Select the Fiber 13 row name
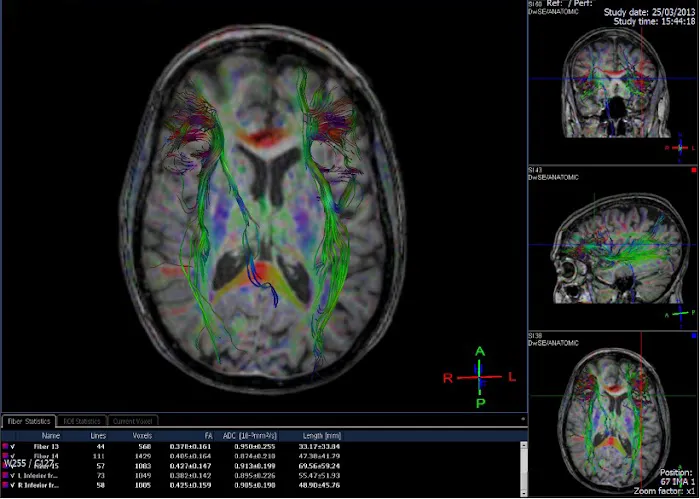The width and height of the screenshot is (700, 499). [x=46, y=446]
